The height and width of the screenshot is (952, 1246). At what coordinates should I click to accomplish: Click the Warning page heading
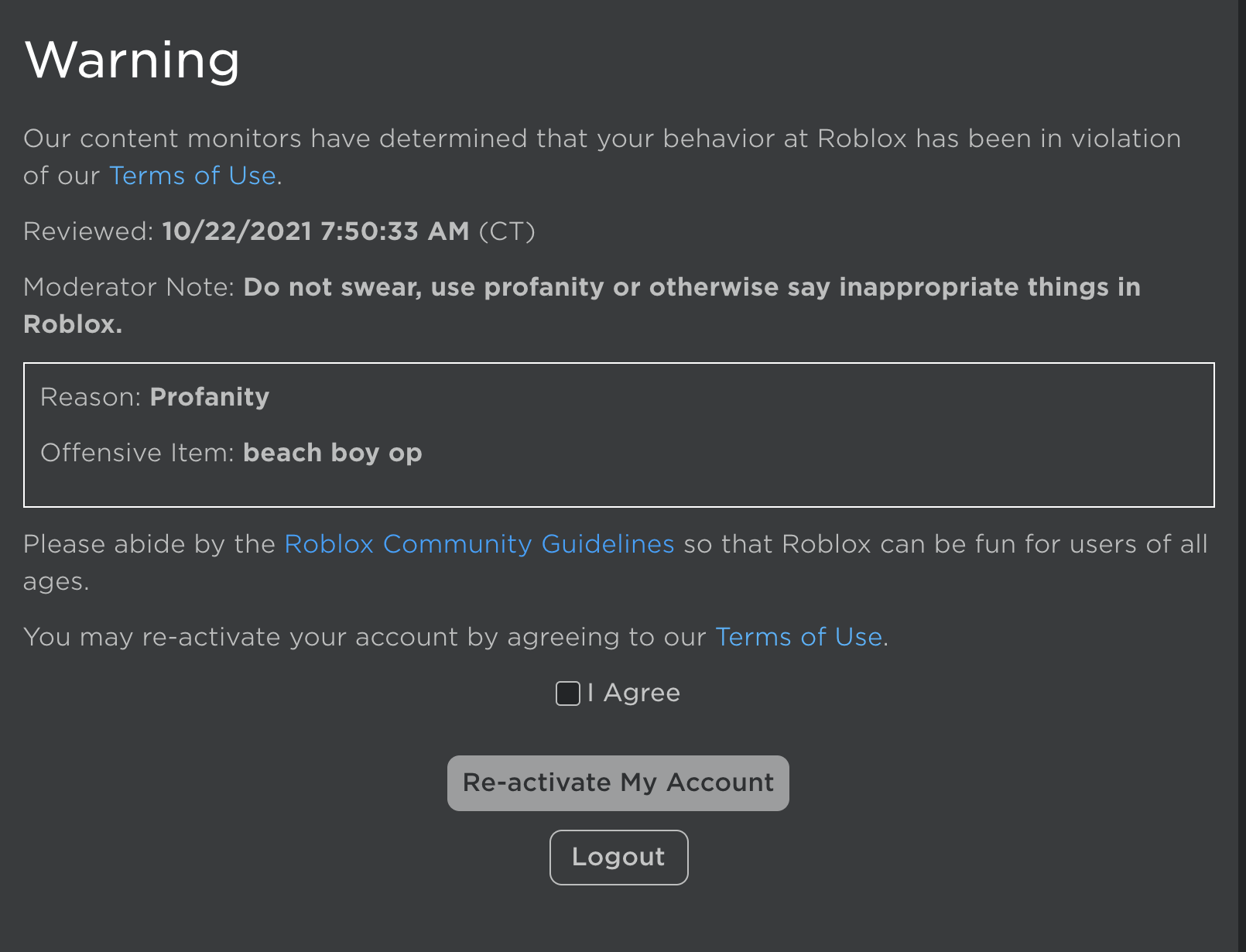pos(132,60)
